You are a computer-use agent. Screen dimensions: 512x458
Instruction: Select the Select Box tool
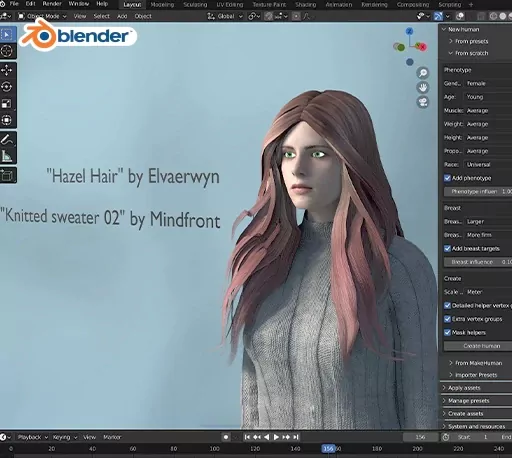[7, 34]
